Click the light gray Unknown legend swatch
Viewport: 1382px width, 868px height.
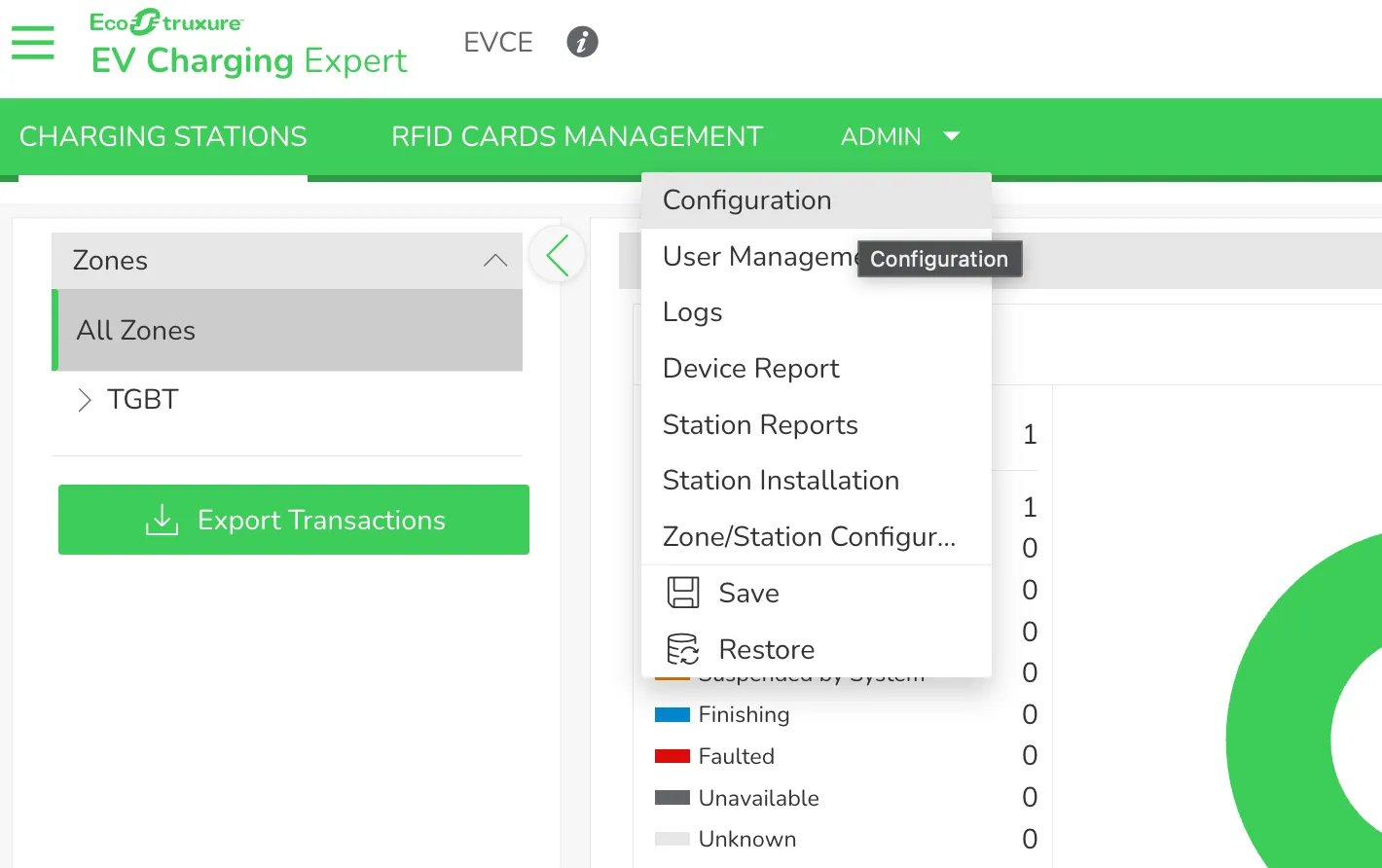673,839
